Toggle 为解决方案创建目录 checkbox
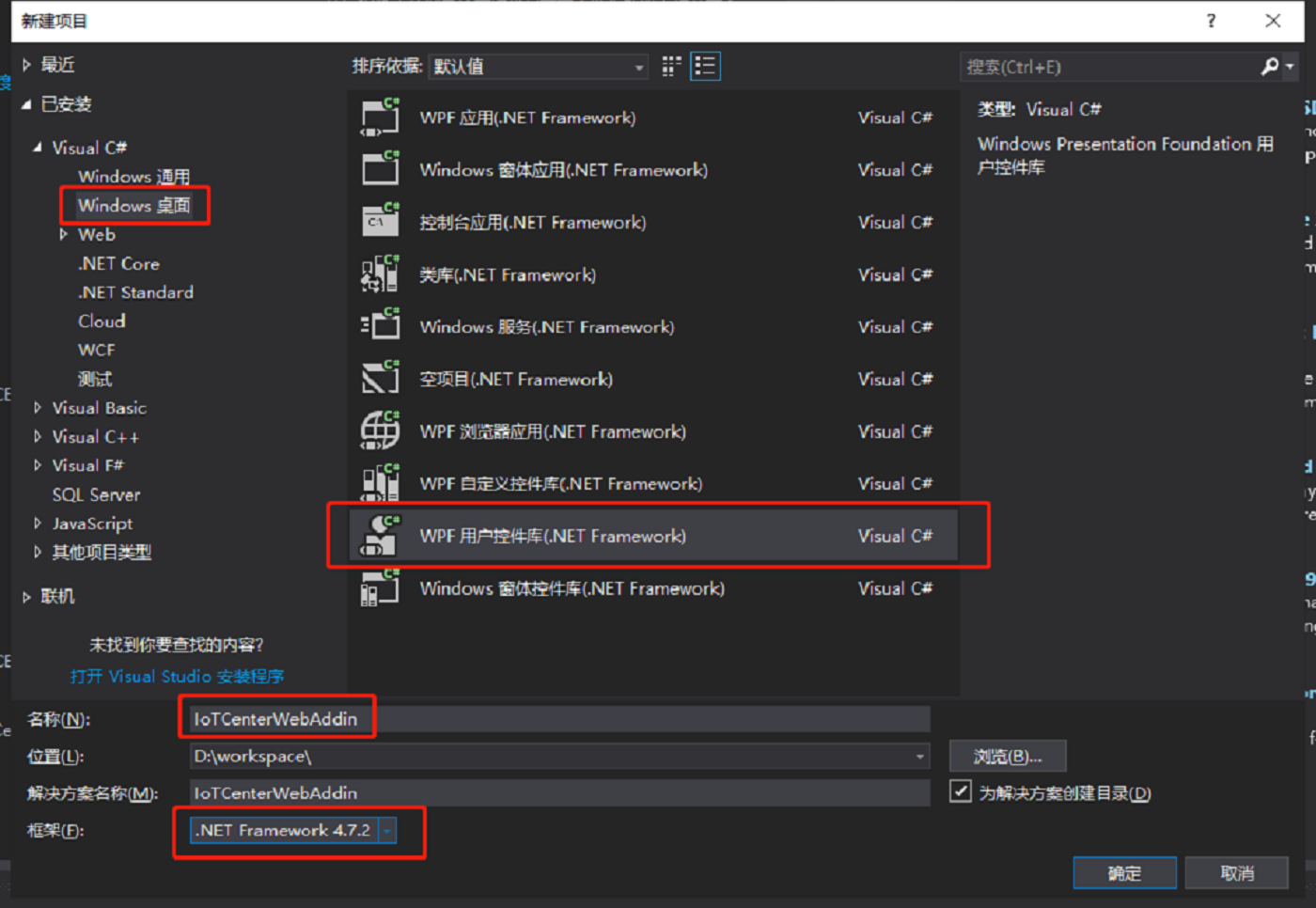Screen dimensions: 1316x908 pos(960,791)
